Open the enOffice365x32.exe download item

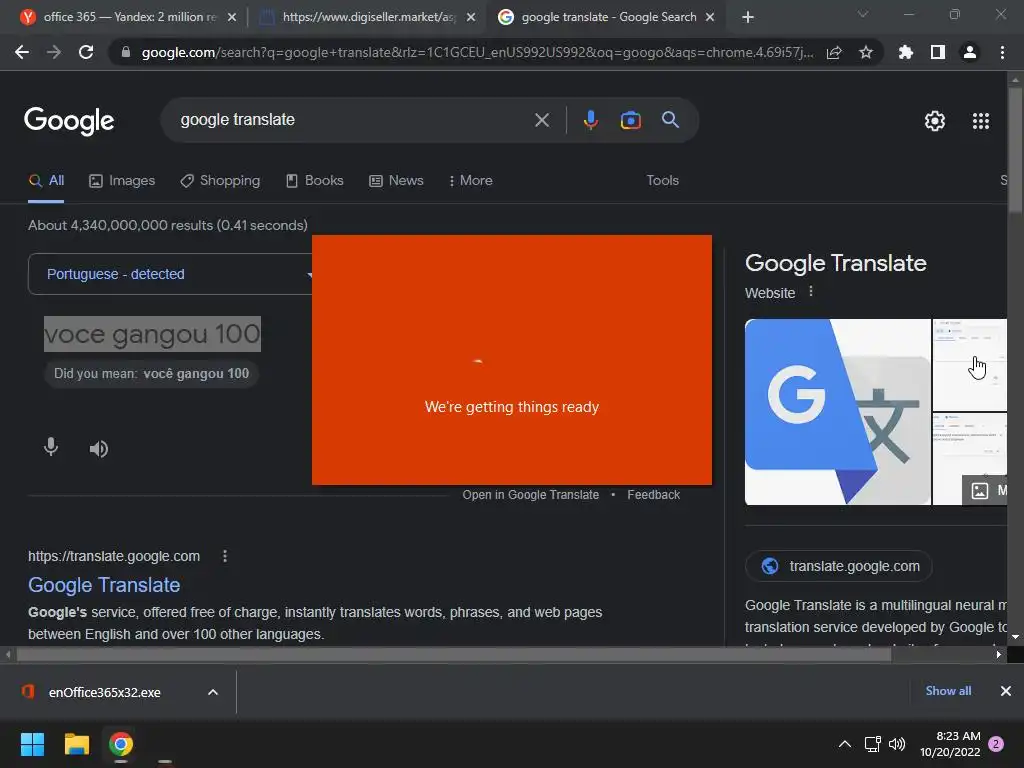pos(104,692)
